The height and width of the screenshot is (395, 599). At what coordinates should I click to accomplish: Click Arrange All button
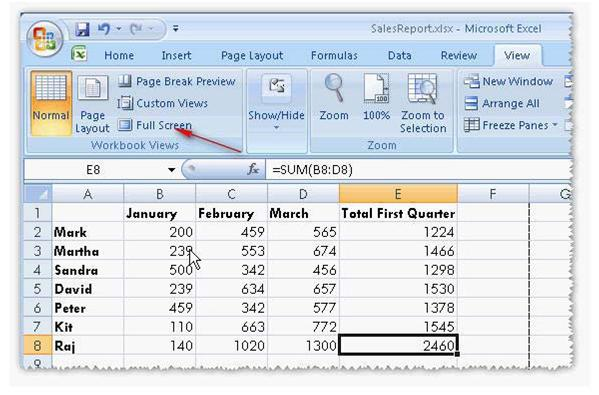click(x=502, y=104)
